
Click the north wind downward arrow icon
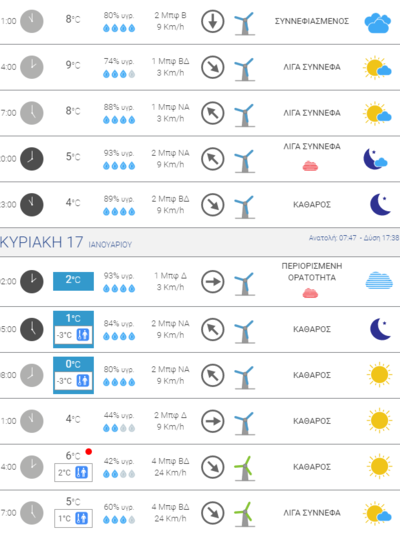point(212,21)
